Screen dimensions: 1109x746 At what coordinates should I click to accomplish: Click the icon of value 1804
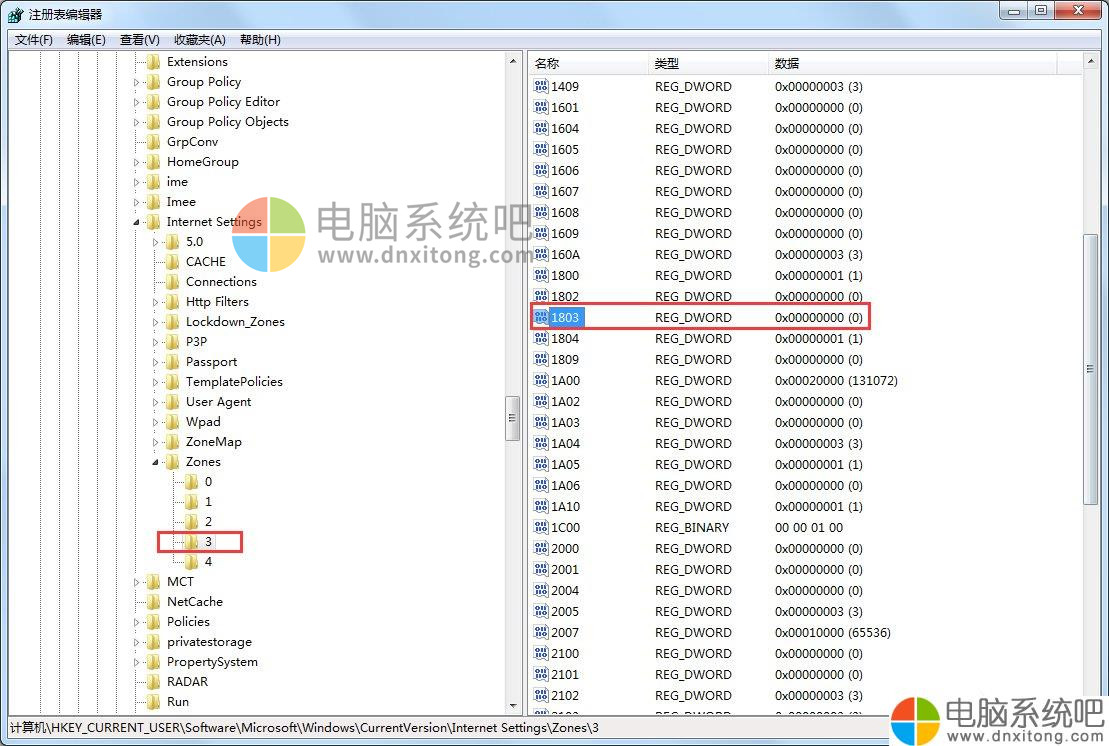click(x=541, y=338)
